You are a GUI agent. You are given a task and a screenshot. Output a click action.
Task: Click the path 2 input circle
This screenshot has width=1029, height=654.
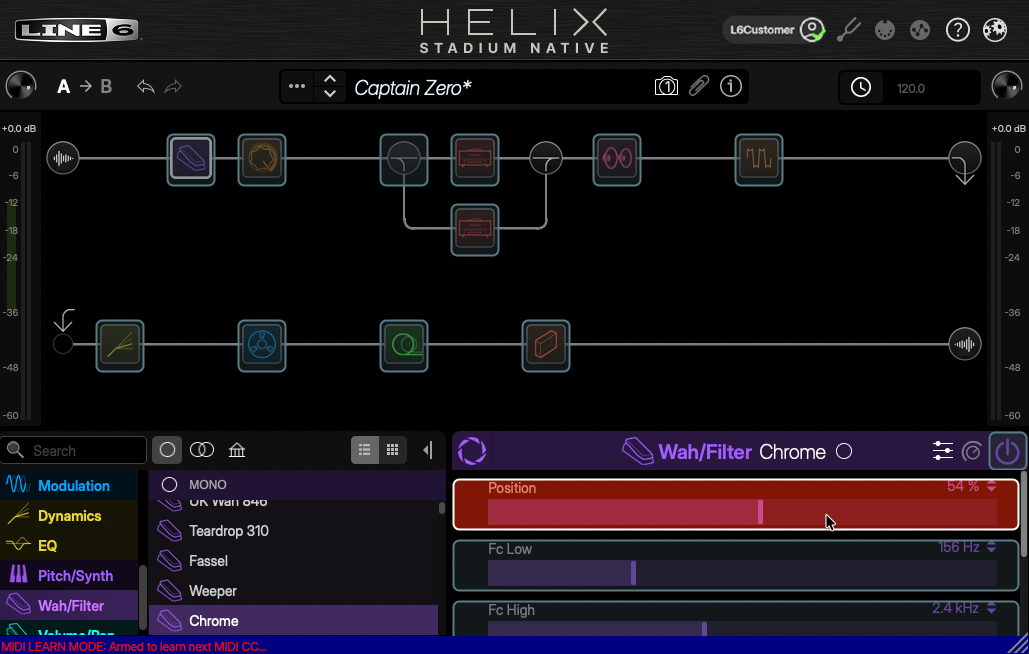pos(63,344)
